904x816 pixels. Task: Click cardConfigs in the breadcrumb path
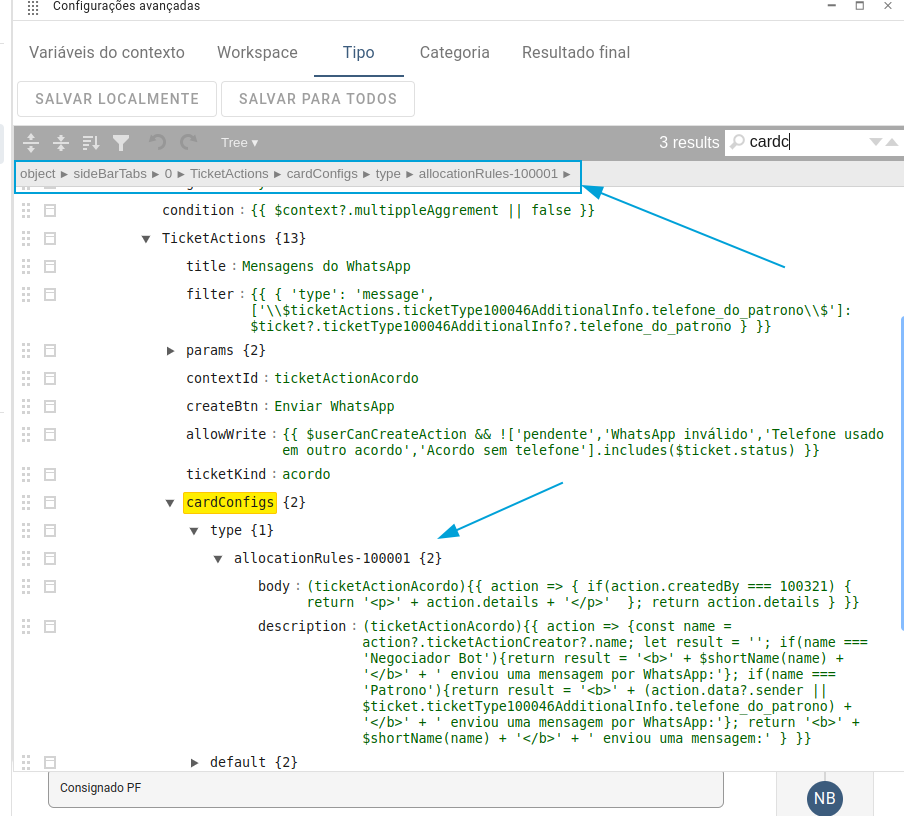pos(322,174)
